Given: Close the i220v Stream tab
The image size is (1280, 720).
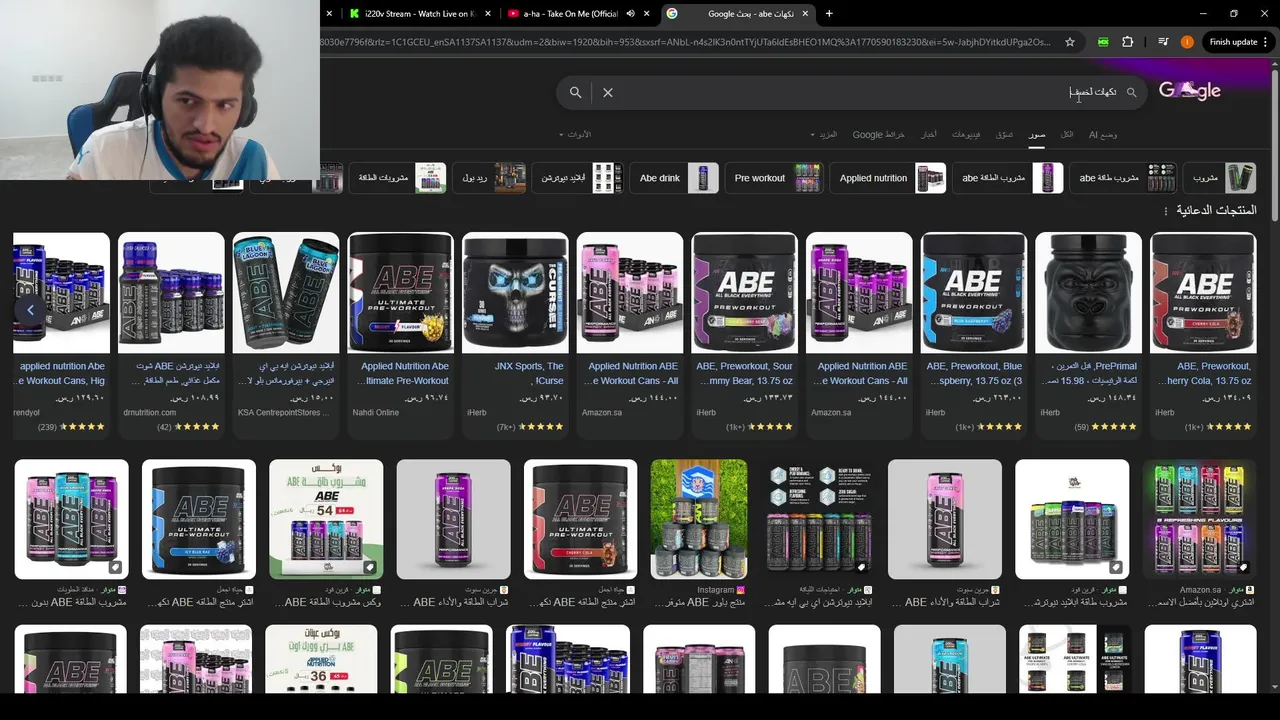Looking at the screenshot, I should pos(488,13).
